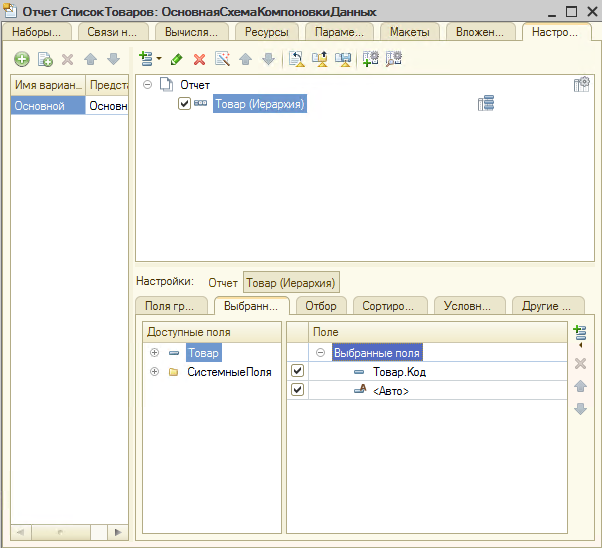Click the Товар (Иерархия) settings button
This screenshot has height=548, width=602.
click(x=291, y=283)
